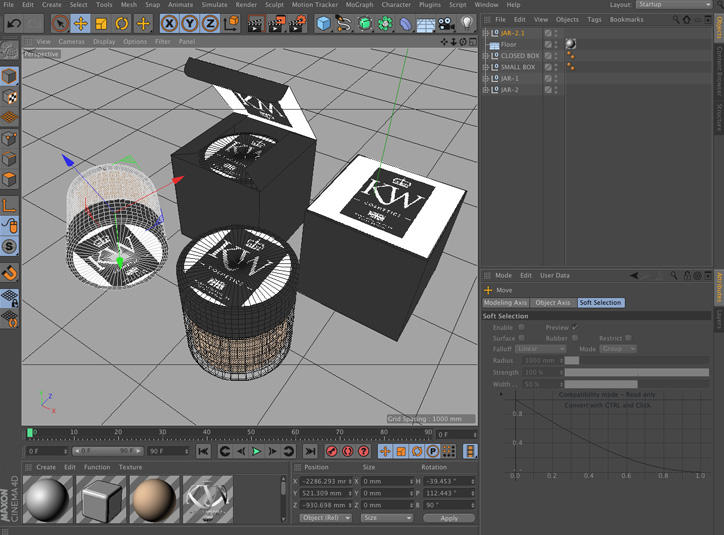Click the Viewport Solo S icon

[9, 246]
